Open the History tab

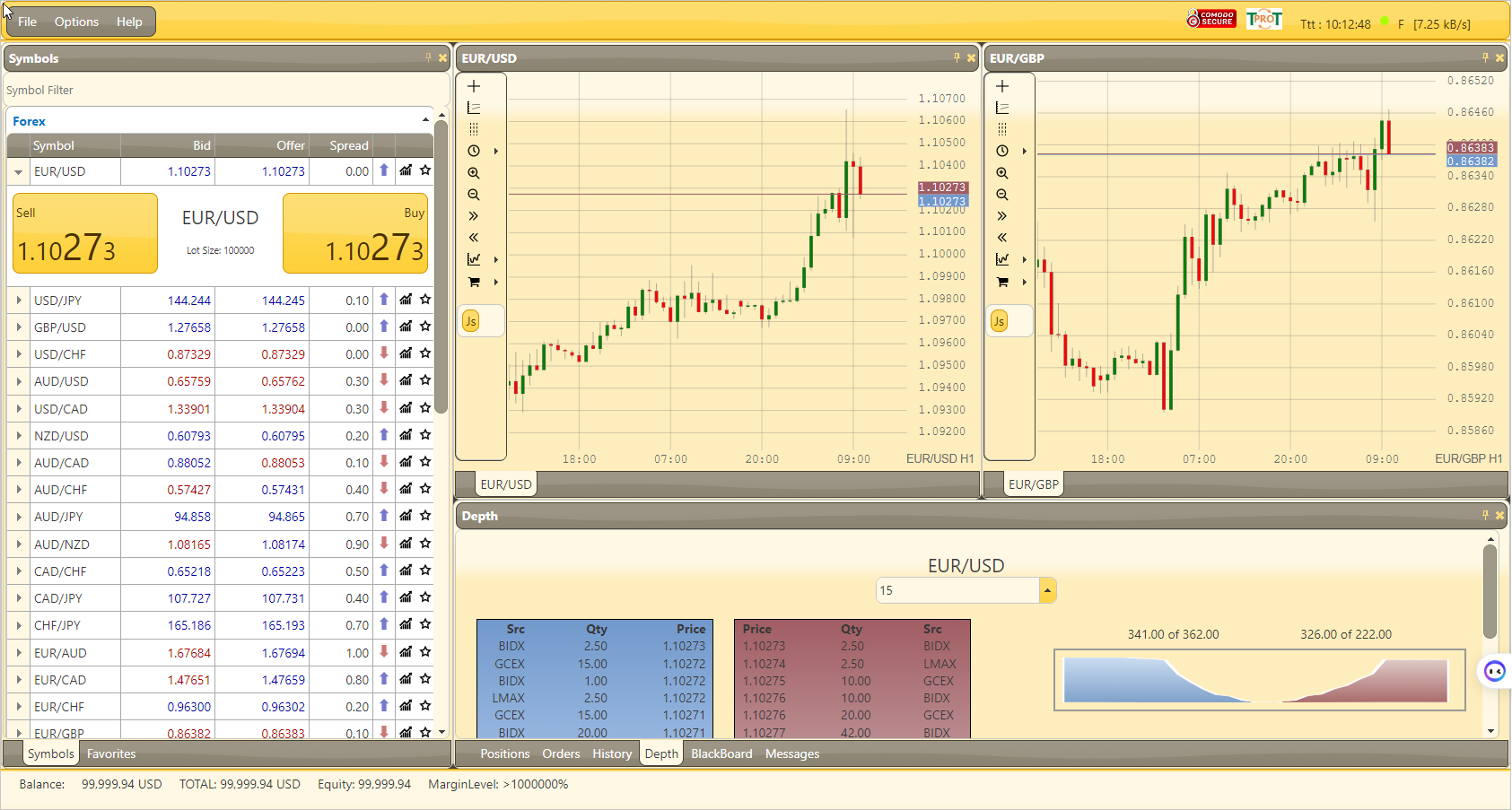(x=612, y=753)
